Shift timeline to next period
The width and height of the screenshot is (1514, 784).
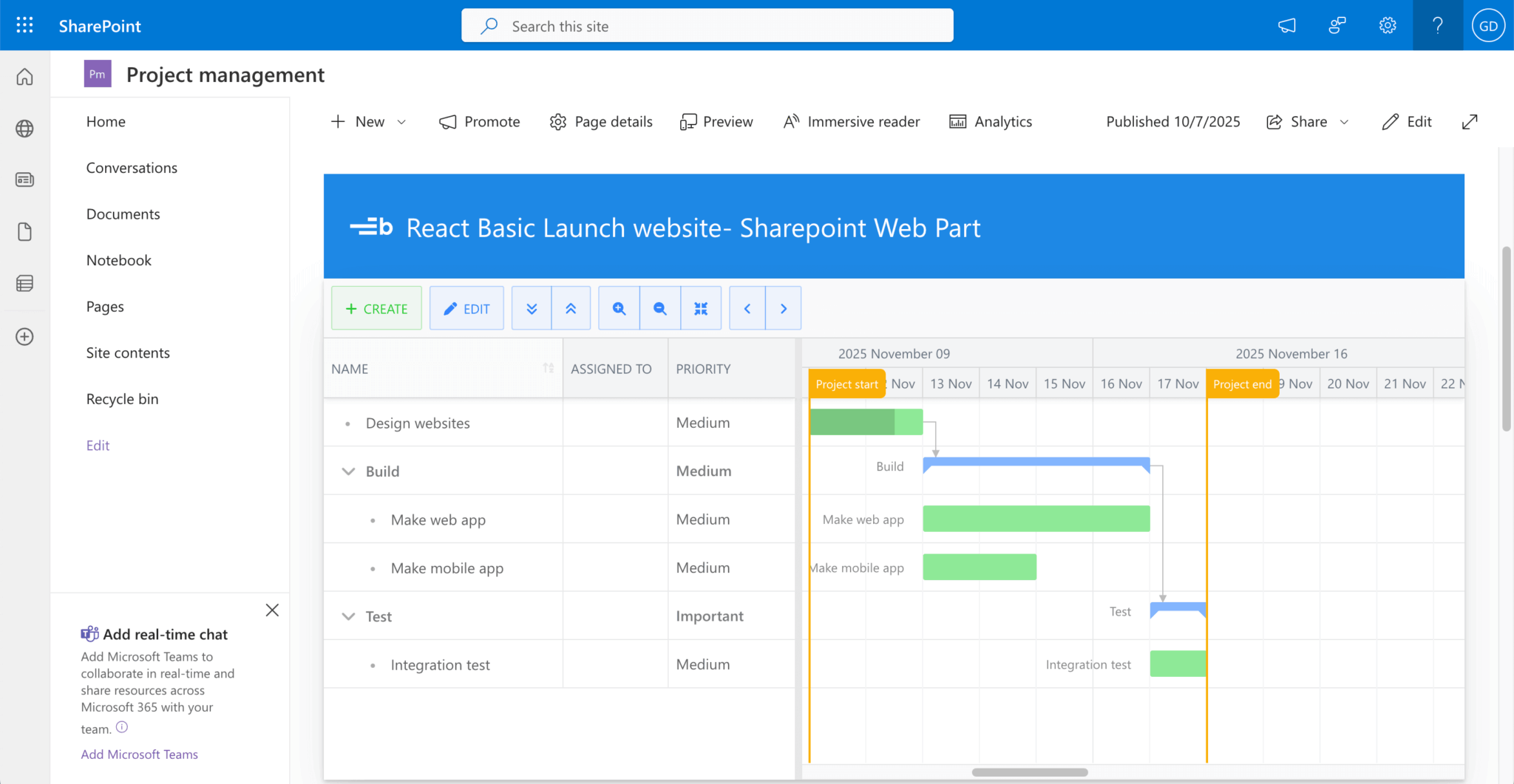point(784,308)
